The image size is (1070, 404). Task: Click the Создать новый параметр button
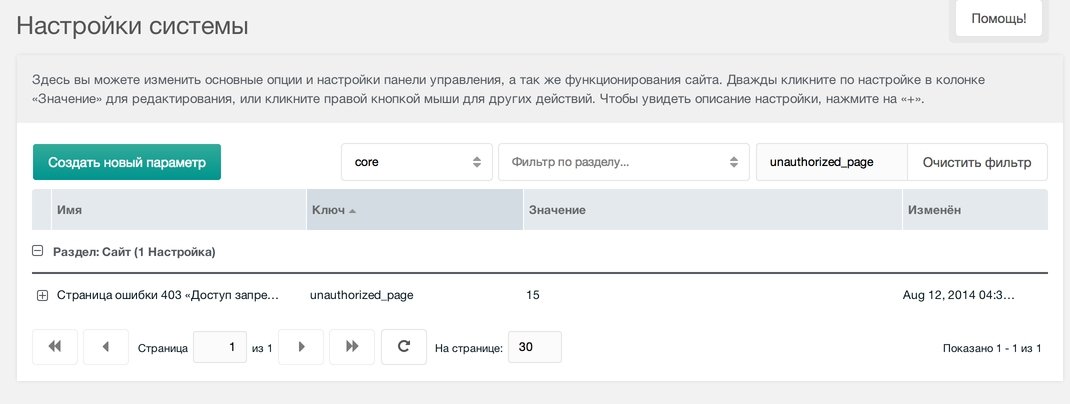tap(127, 162)
